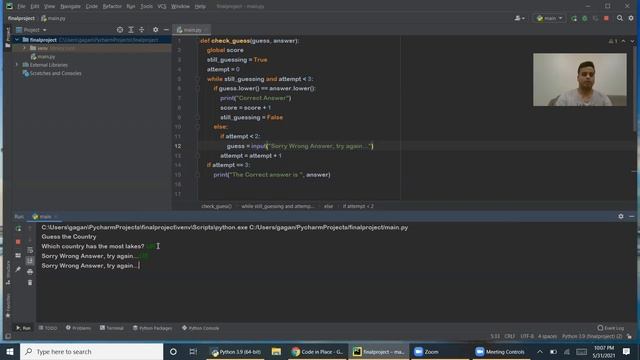Print the Run console output

(x=30, y=271)
